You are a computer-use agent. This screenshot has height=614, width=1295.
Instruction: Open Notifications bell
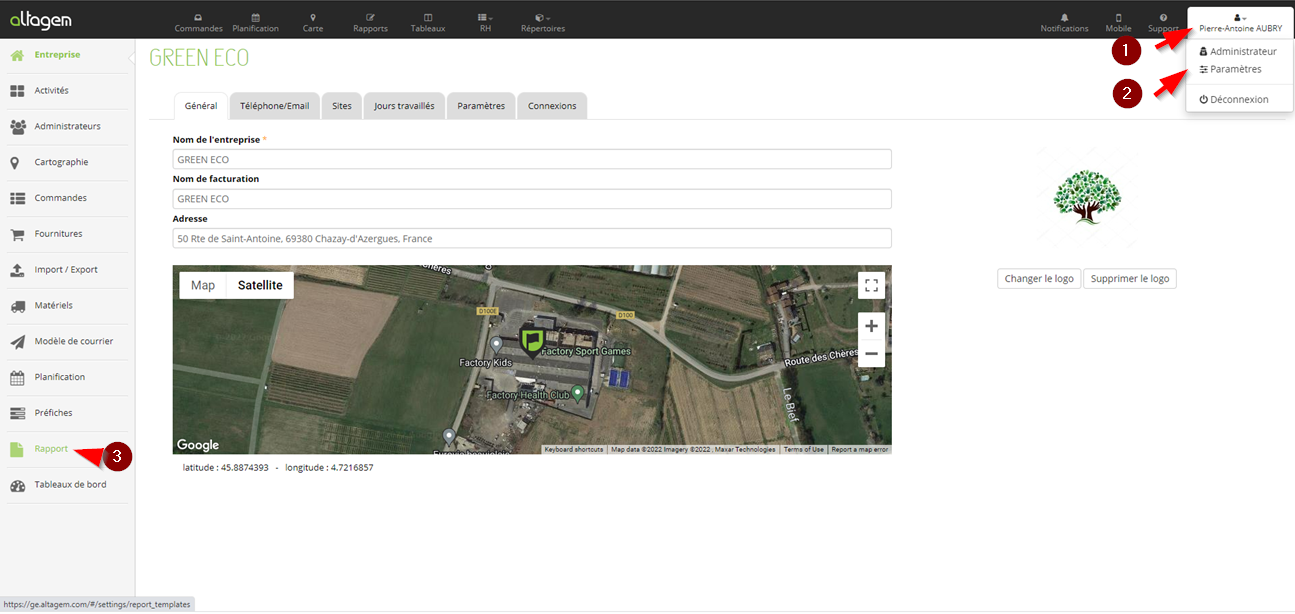pos(1064,23)
